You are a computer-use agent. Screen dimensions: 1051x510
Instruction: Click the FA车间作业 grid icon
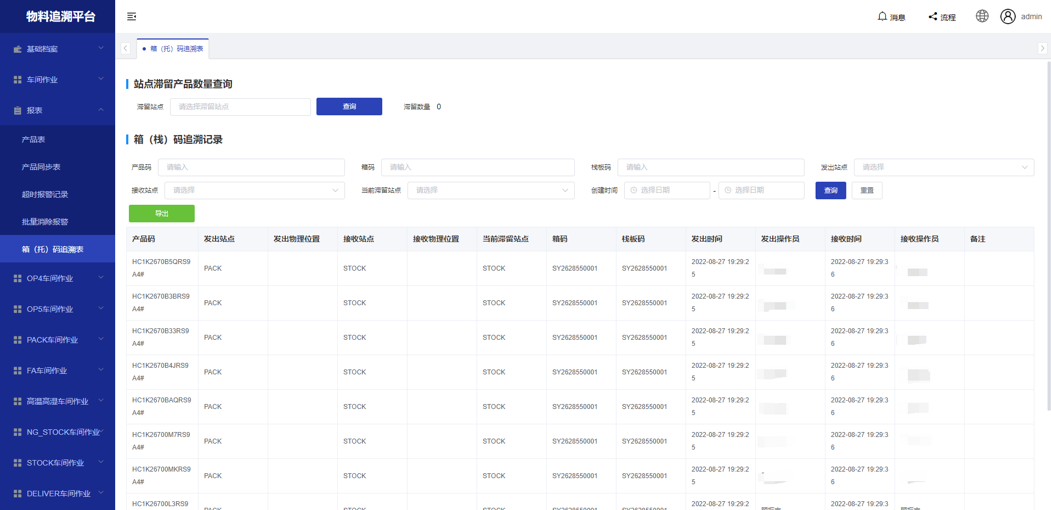click(17, 371)
